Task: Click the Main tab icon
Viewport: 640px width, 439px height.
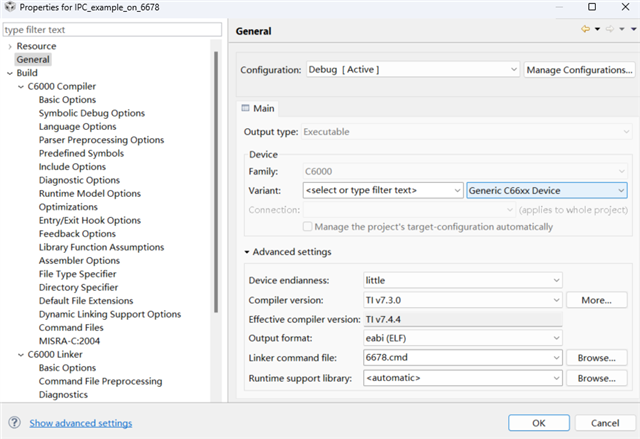Action: [x=246, y=109]
